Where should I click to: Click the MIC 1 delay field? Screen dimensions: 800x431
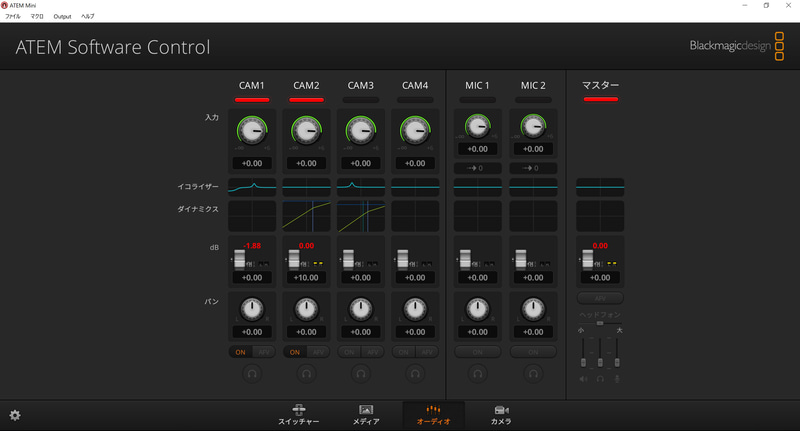click(478, 168)
